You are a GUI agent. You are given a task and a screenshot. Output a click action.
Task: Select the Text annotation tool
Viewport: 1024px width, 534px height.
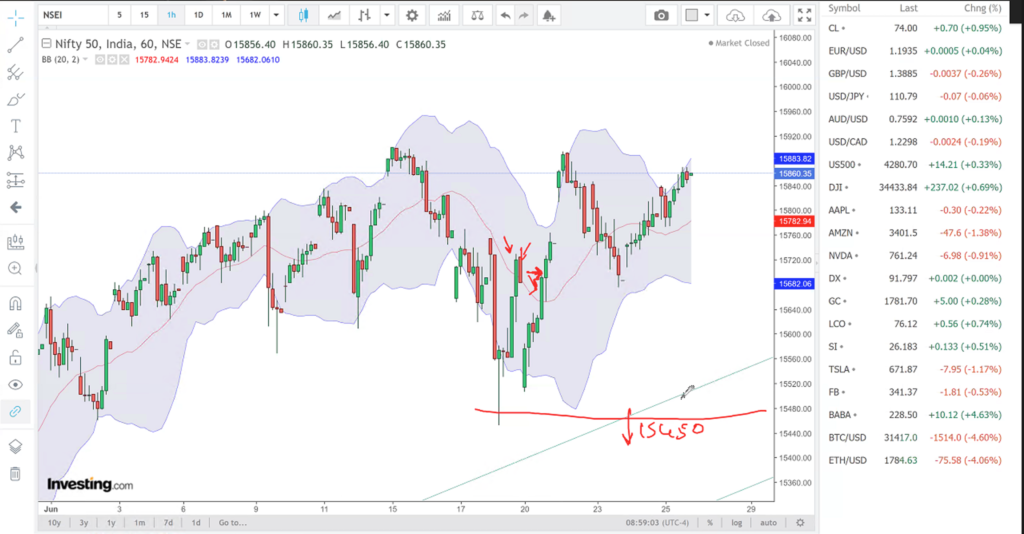pos(15,126)
